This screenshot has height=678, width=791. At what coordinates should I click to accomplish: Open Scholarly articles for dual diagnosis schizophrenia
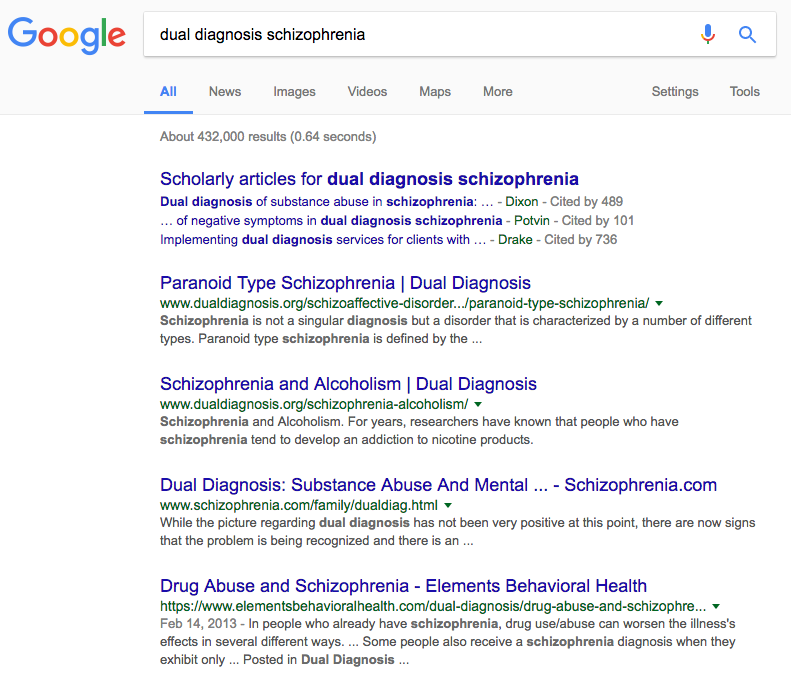pyautogui.click(x=369, y=180)
